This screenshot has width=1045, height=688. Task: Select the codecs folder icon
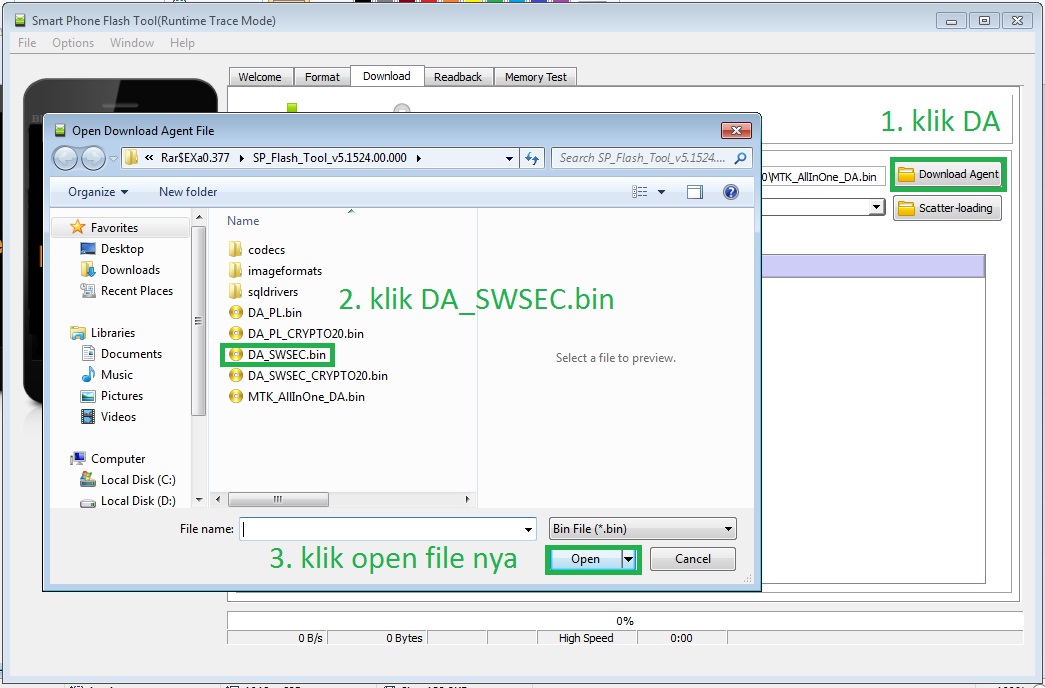coord(235,249)
